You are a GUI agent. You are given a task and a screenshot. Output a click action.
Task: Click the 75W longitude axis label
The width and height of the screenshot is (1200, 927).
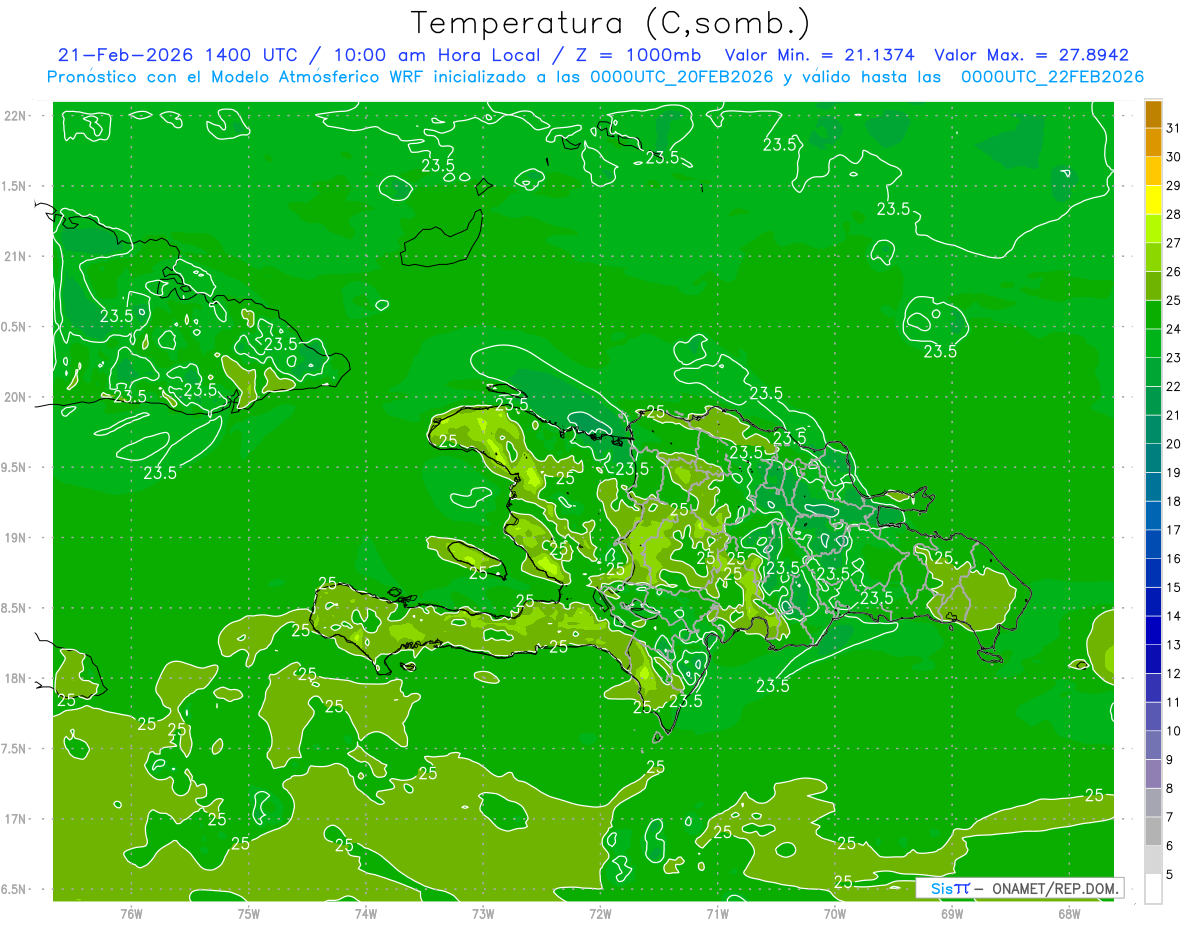coord(249,913)
